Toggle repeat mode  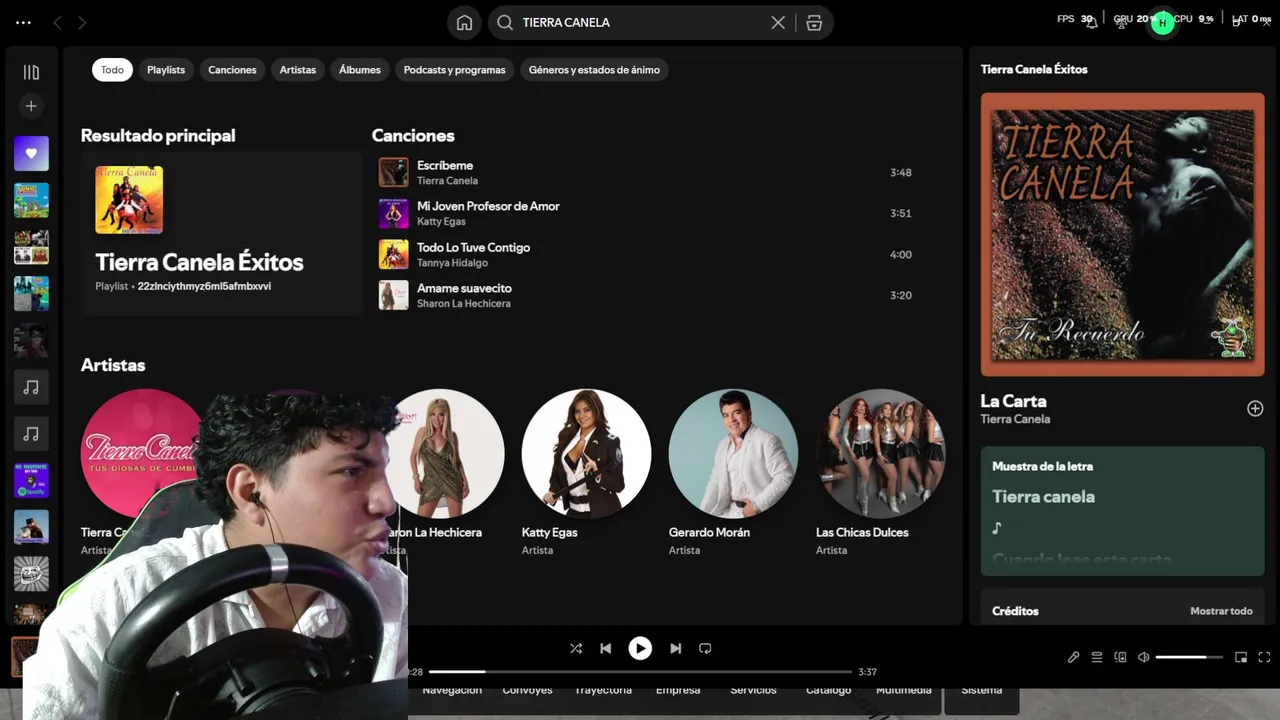click(705, 648)
